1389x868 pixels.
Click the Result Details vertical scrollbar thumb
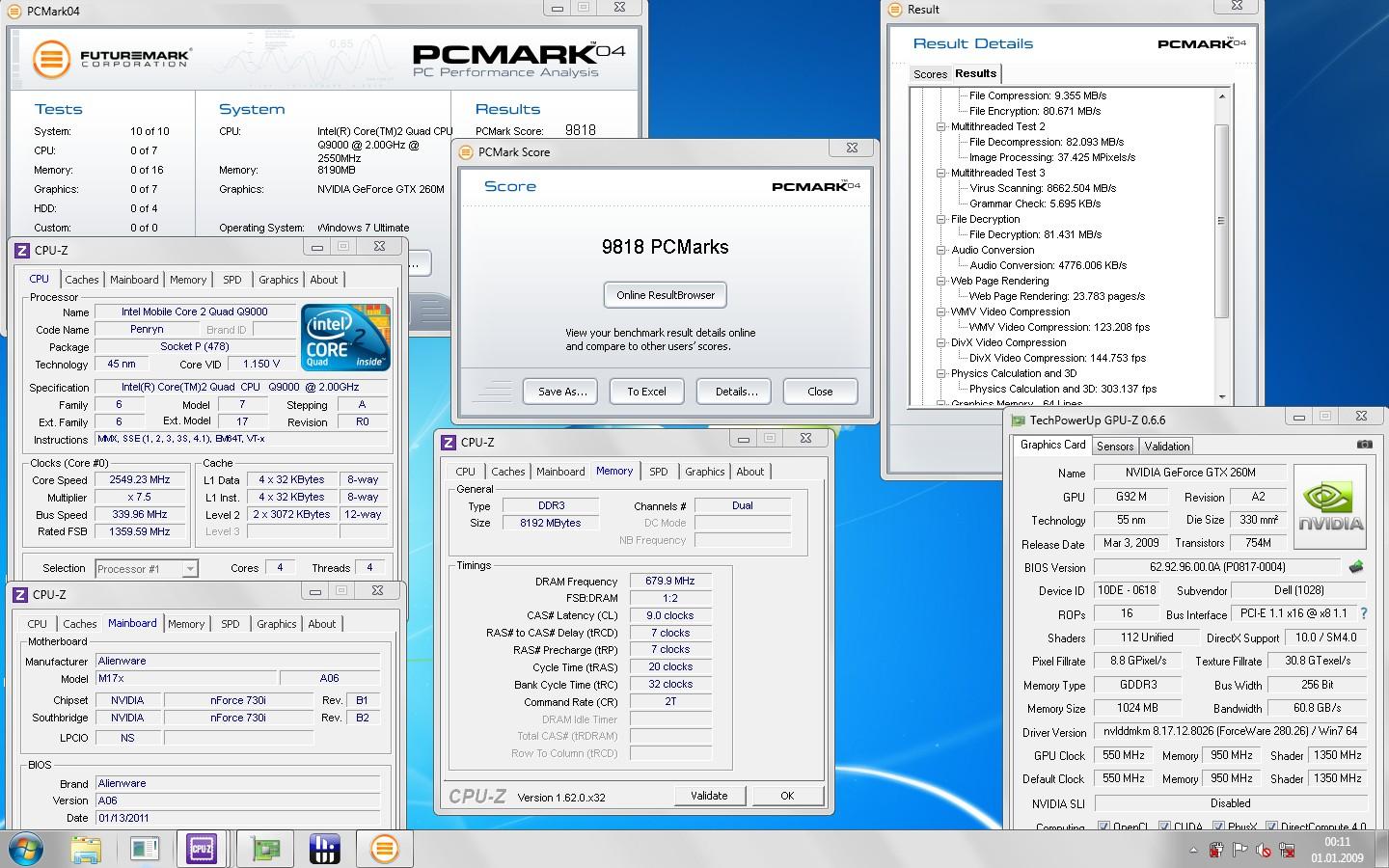[1221, 221]
